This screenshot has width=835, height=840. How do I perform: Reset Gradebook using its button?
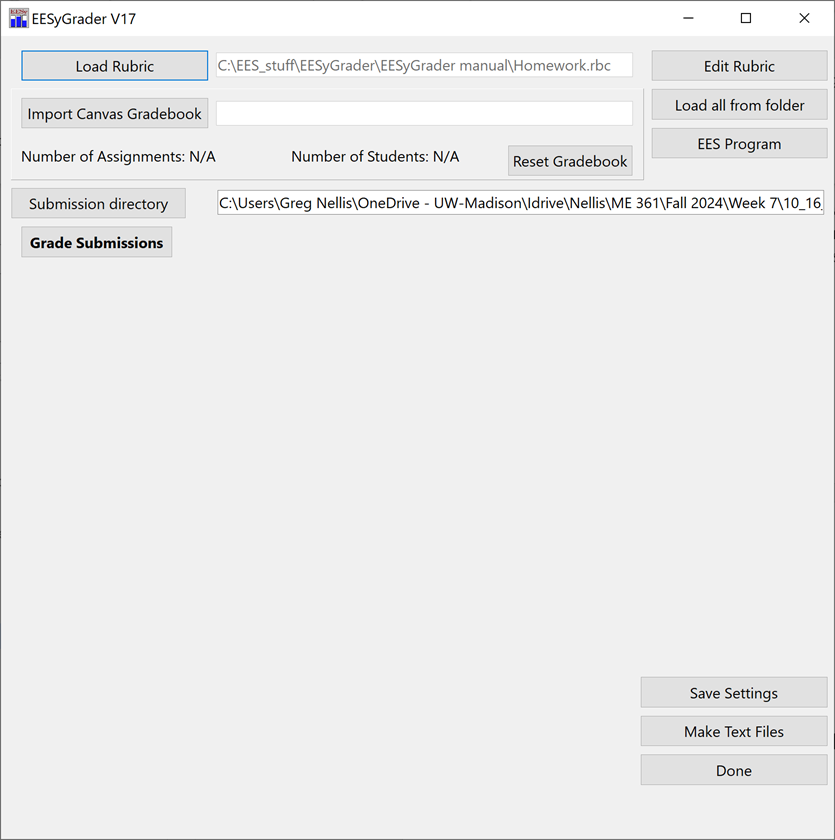pos(570,161)
